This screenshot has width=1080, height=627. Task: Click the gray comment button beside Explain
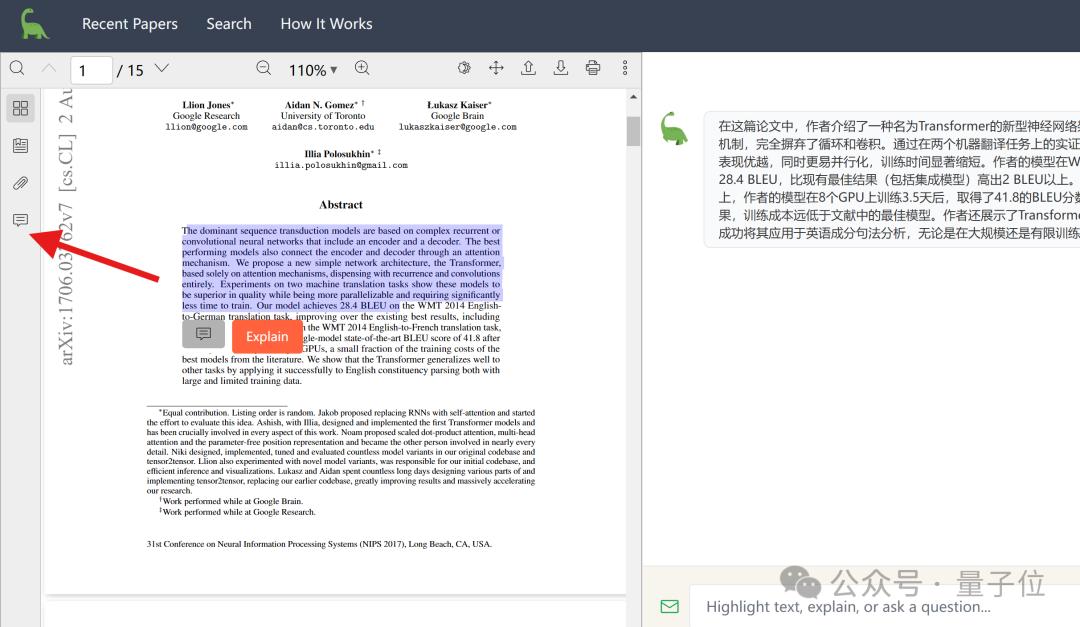click(204, 334)
